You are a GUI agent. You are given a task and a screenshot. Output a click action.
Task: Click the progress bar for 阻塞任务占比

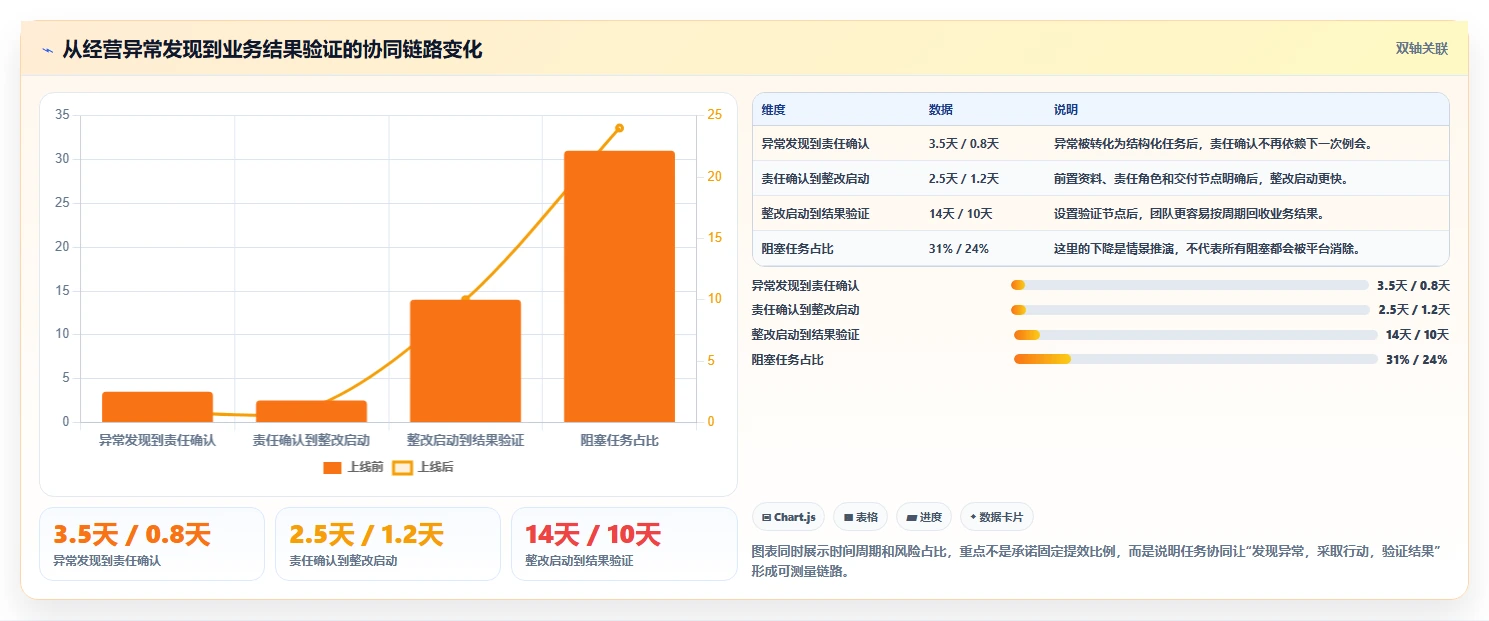(1195, 359)
